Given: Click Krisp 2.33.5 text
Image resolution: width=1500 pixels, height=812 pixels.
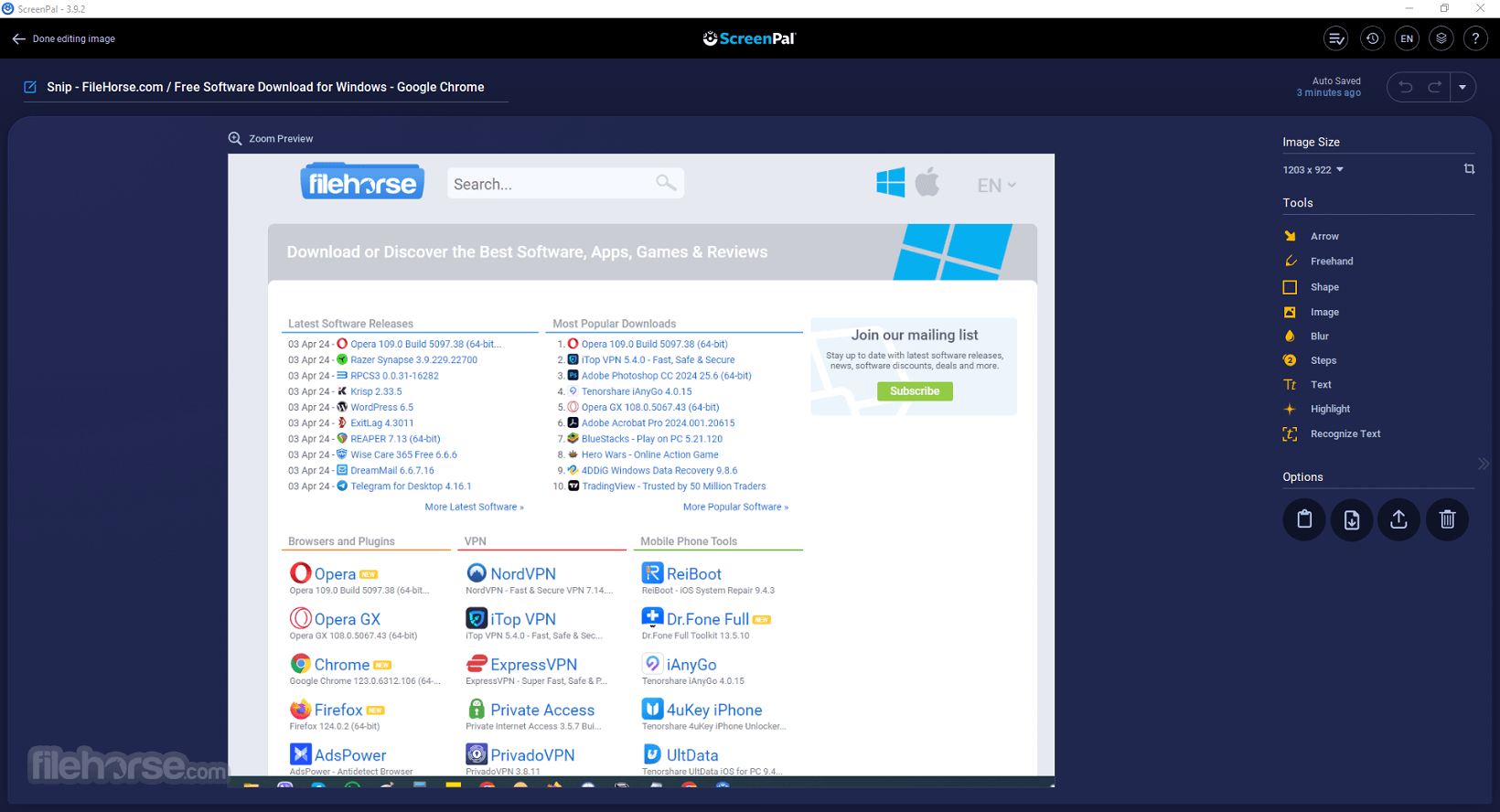Looking at the screenshot, I should [x=376, y=391].
